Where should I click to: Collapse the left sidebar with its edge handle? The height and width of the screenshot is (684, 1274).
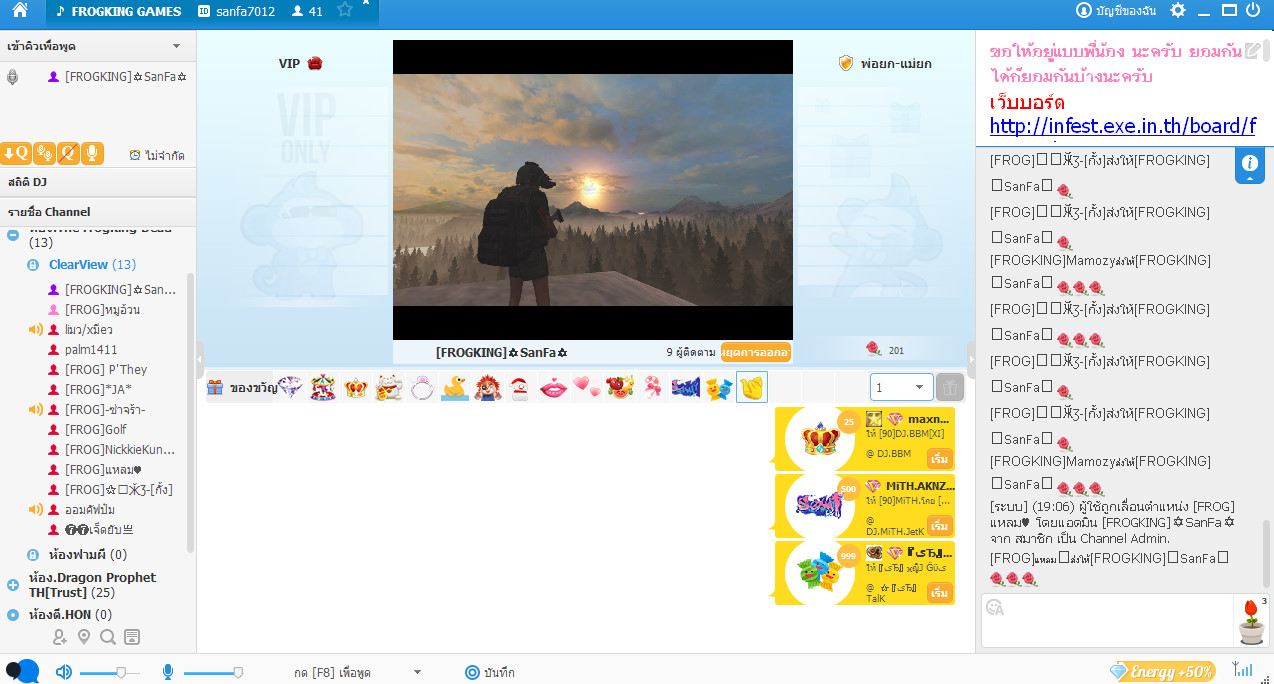[x=200, y=359]
